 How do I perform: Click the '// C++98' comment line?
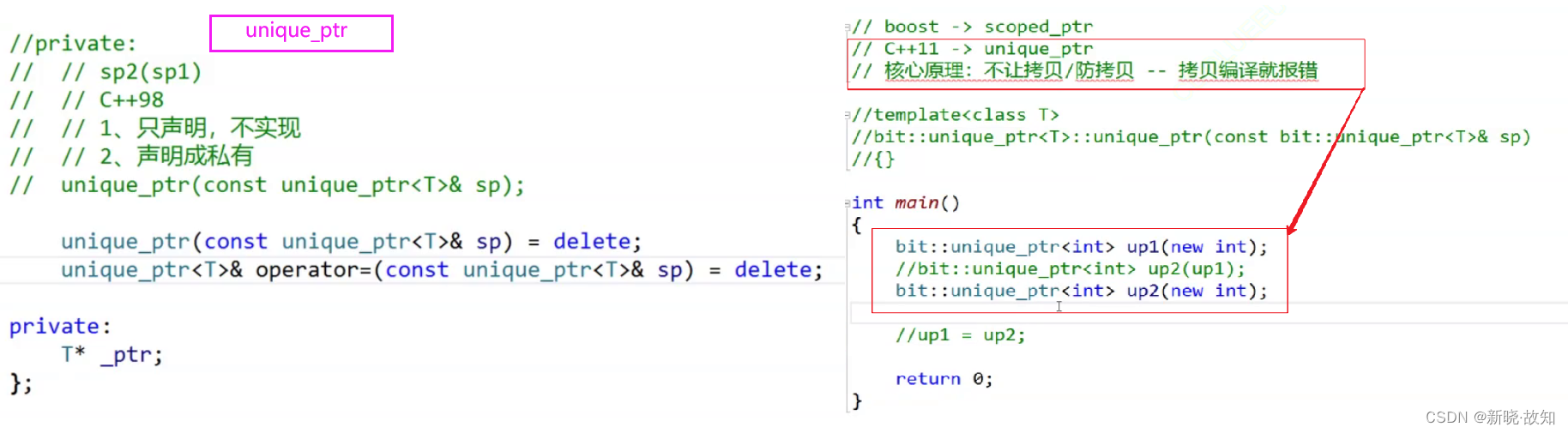click(x=87, y=99)
